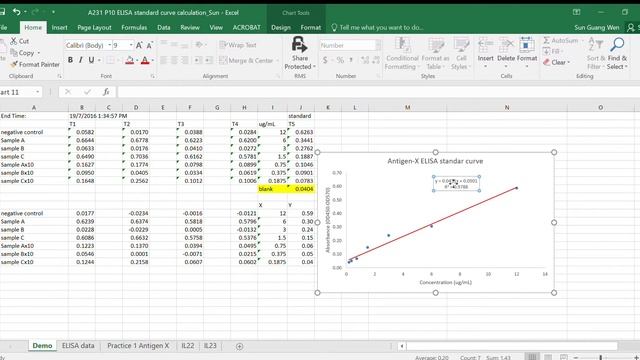Select the trendline equation label

(x=456, y=183)
